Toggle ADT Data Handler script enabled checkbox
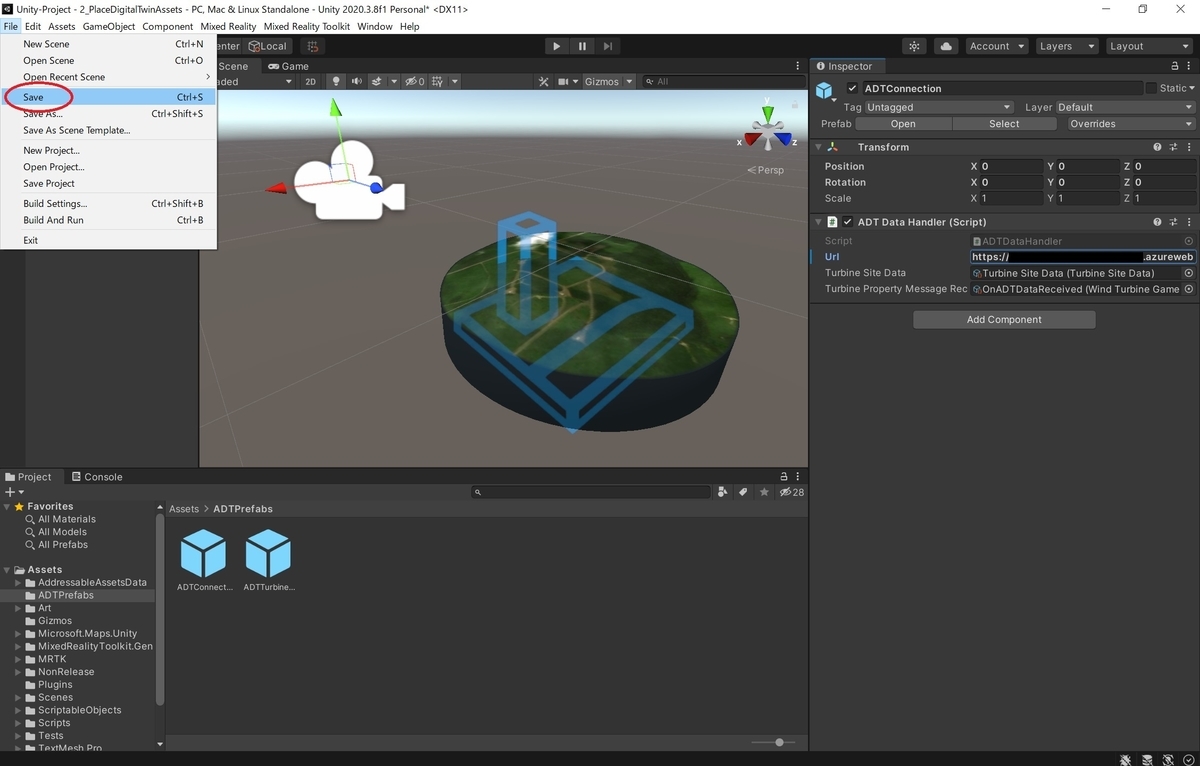Image resolution: width=1200 pixels, height=766 pixels. pyautogui.click(x=848, y=222)
